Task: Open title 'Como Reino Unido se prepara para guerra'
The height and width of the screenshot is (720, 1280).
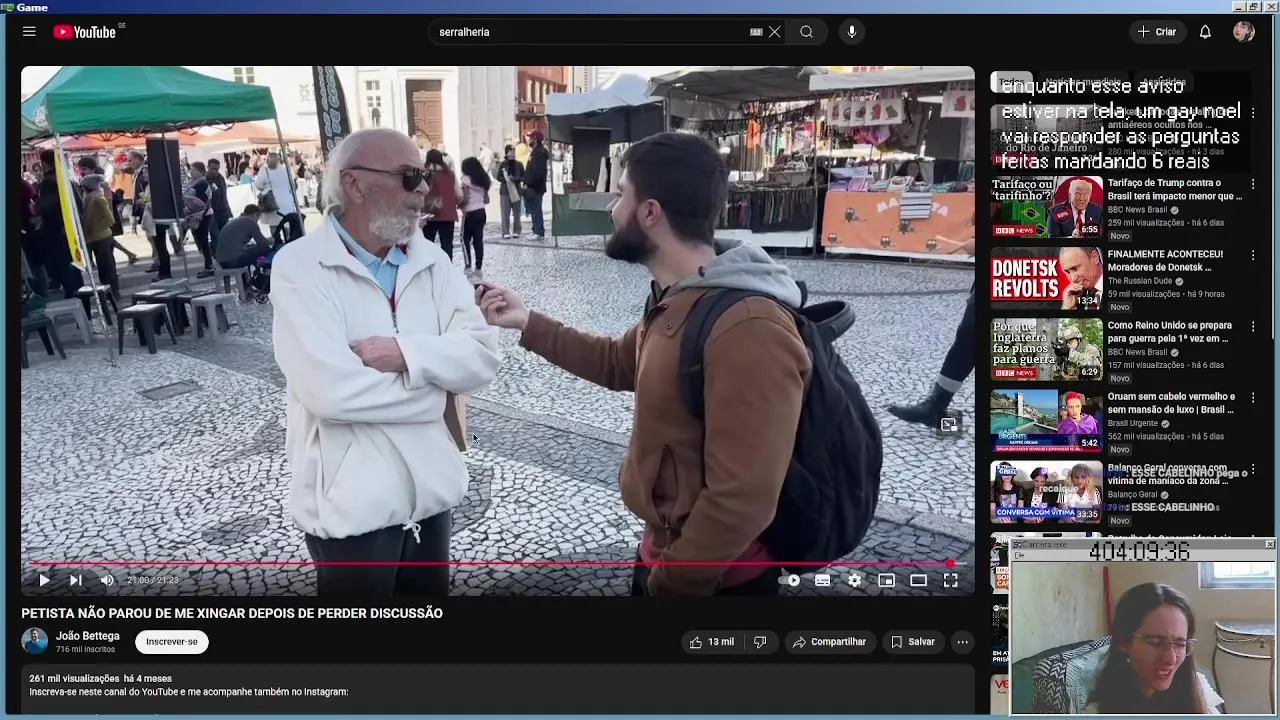Action: 1170,332
